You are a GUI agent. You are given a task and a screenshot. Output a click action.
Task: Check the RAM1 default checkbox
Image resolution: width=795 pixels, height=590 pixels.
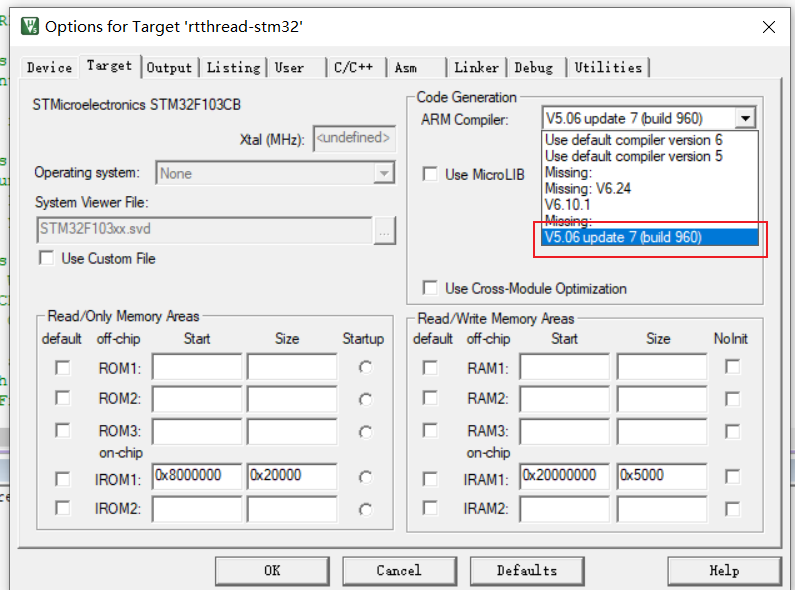(x=430, y=367)
